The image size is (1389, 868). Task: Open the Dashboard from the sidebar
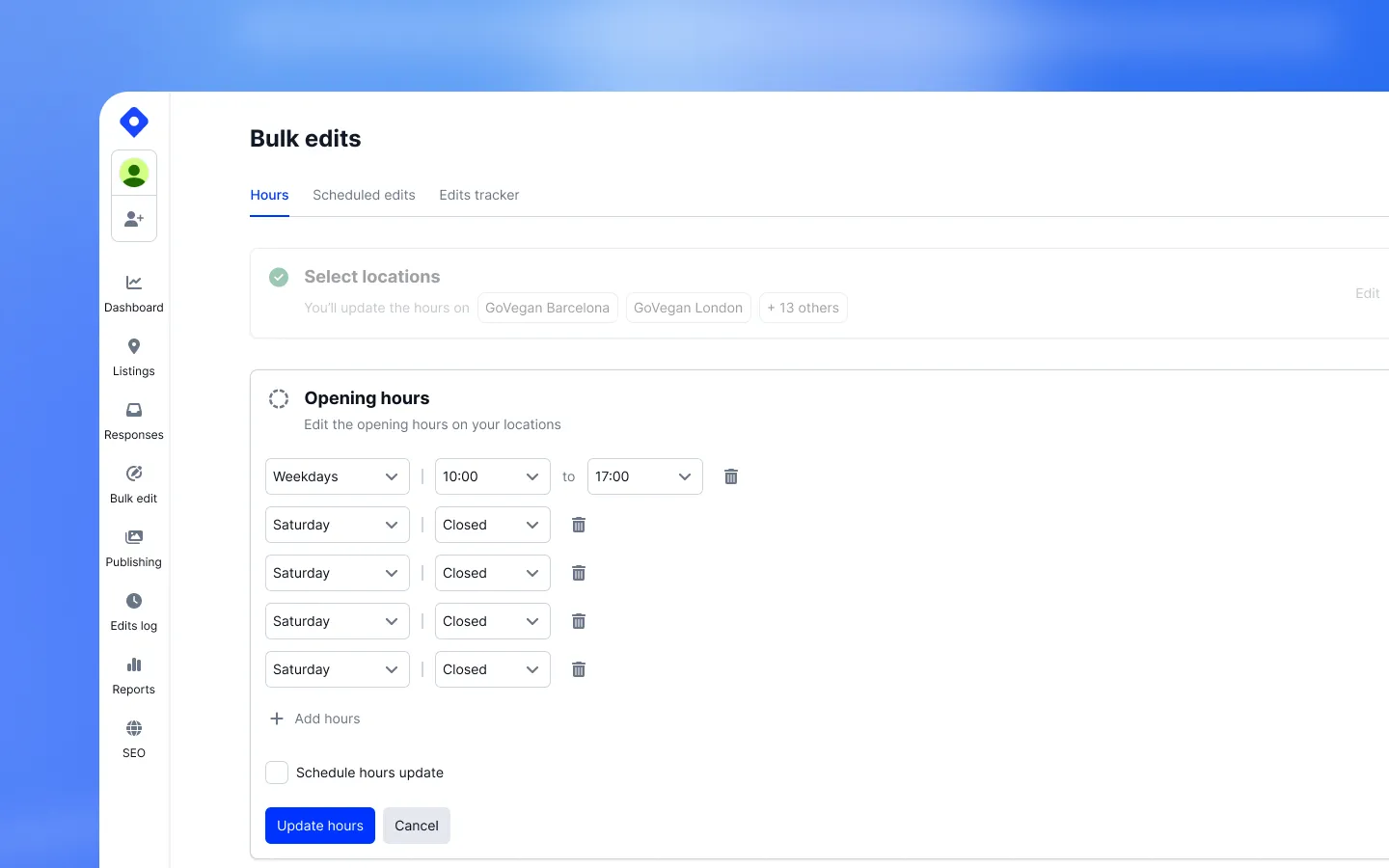[x=133, y=292]
